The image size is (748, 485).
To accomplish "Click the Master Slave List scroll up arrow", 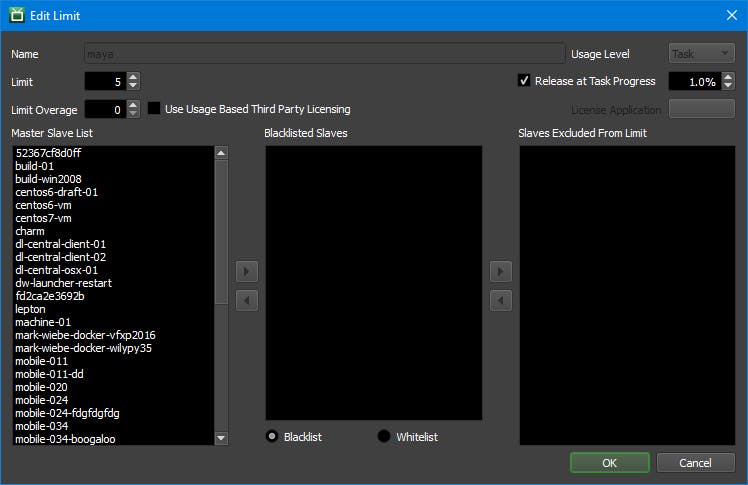I will pos(221,153).
